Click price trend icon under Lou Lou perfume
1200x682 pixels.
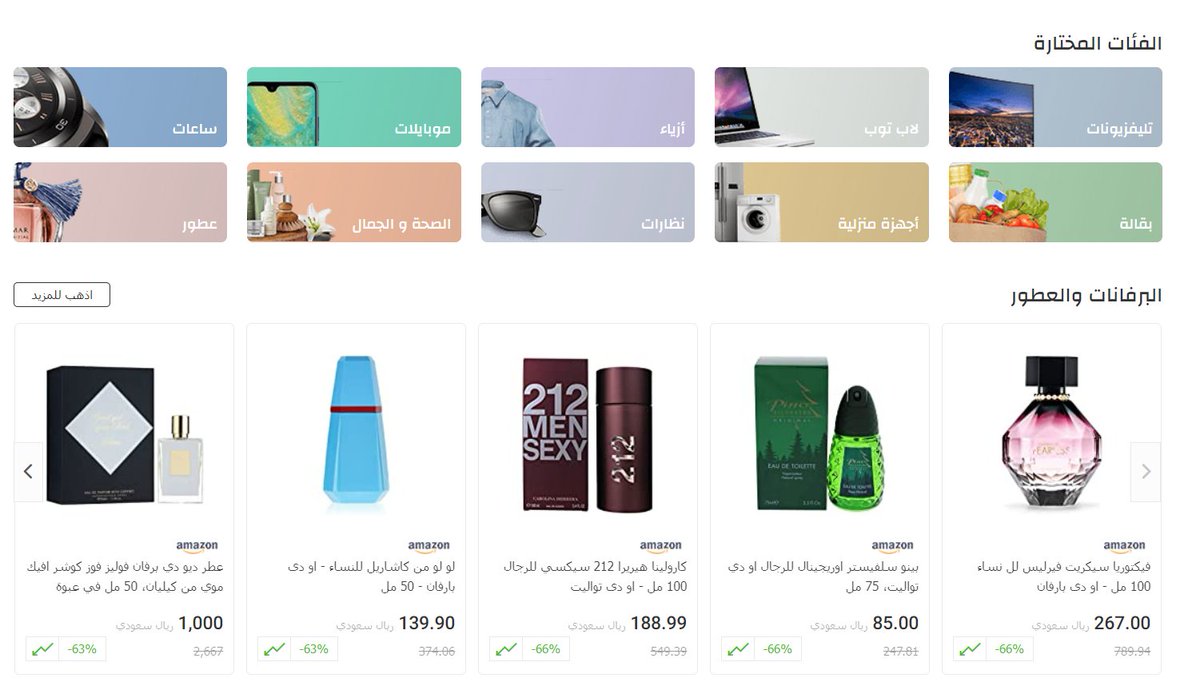(274, 649)
